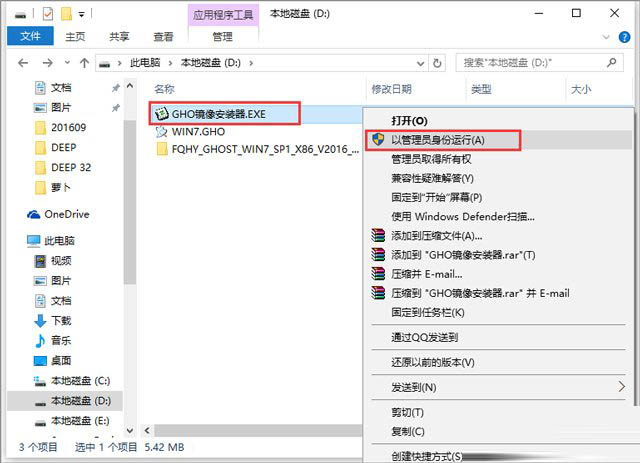The height and width of the screenshot is (463, 640).
Task: Open 图片 pinned in quick access
Action: pyautogui.click(x=61, y=107)
